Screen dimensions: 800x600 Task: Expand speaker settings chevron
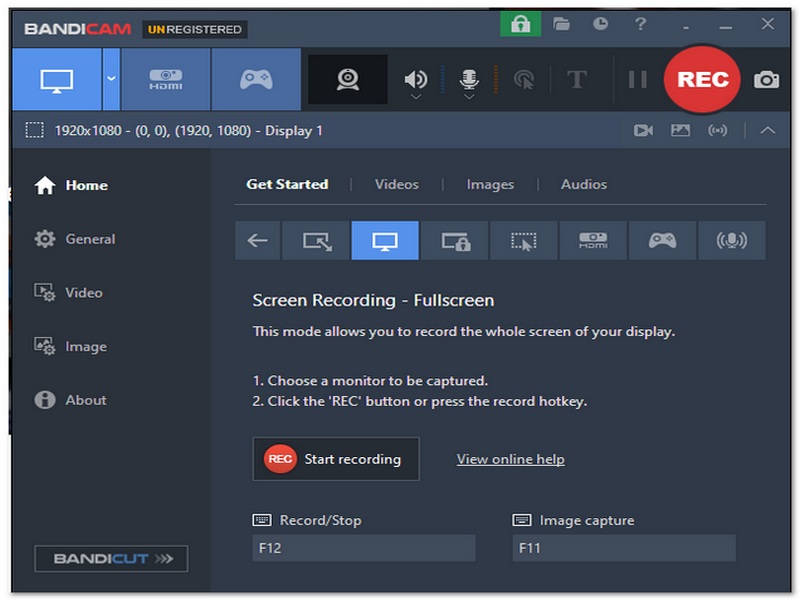pyautogui.click(x=416, y=96)
